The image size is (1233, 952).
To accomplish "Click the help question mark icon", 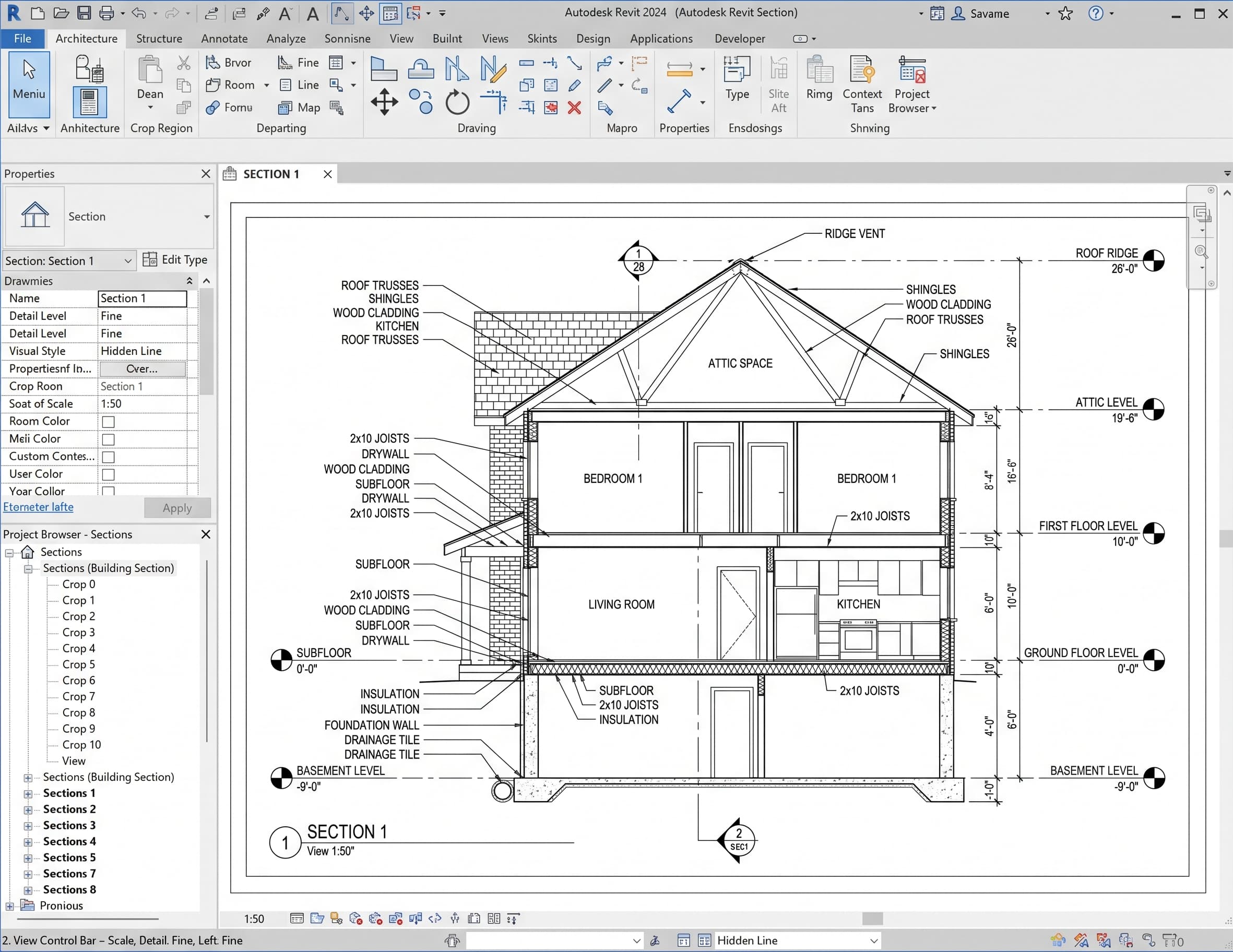I will [1095, 13].
